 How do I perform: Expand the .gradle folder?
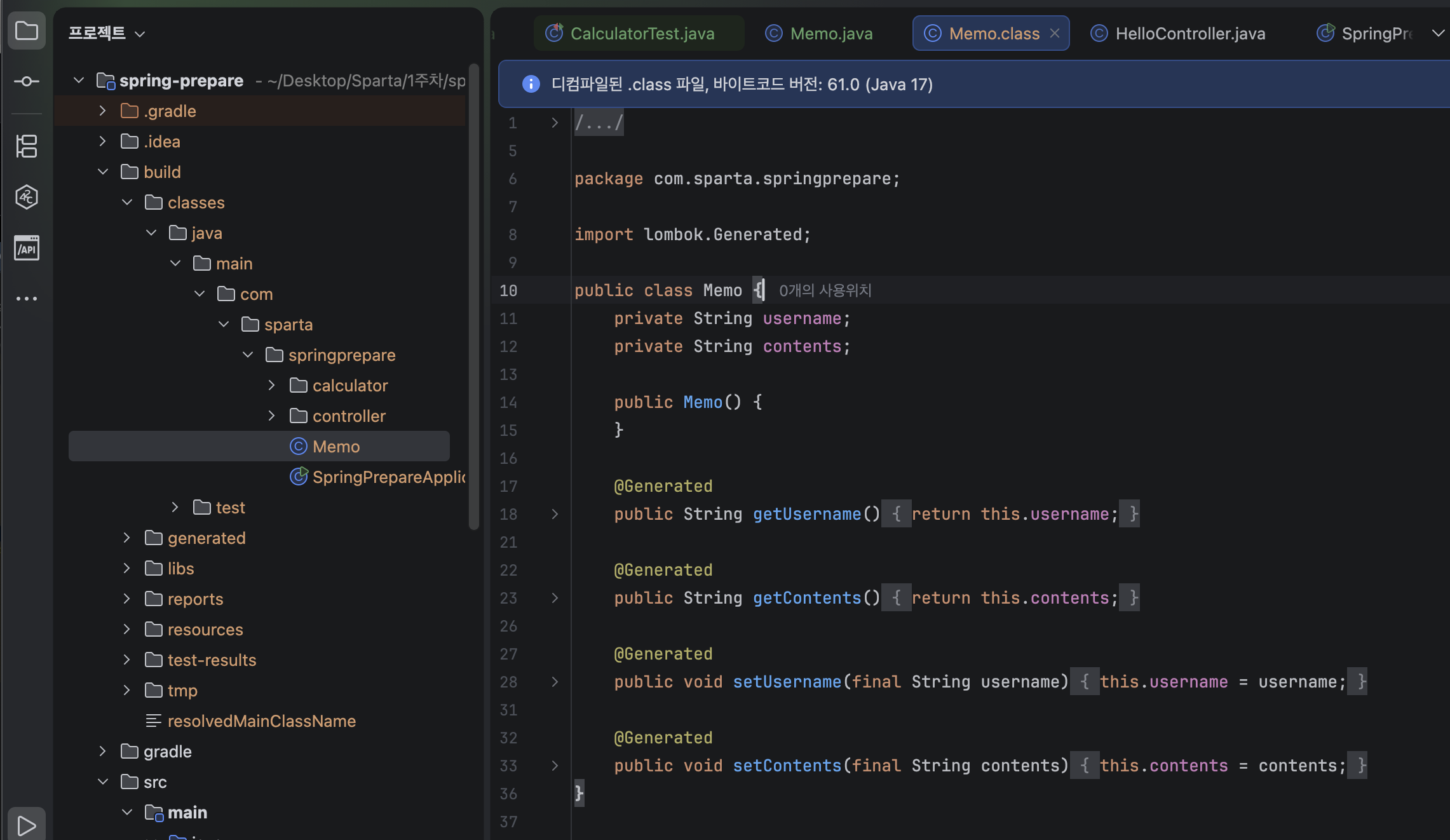point(103,111)
